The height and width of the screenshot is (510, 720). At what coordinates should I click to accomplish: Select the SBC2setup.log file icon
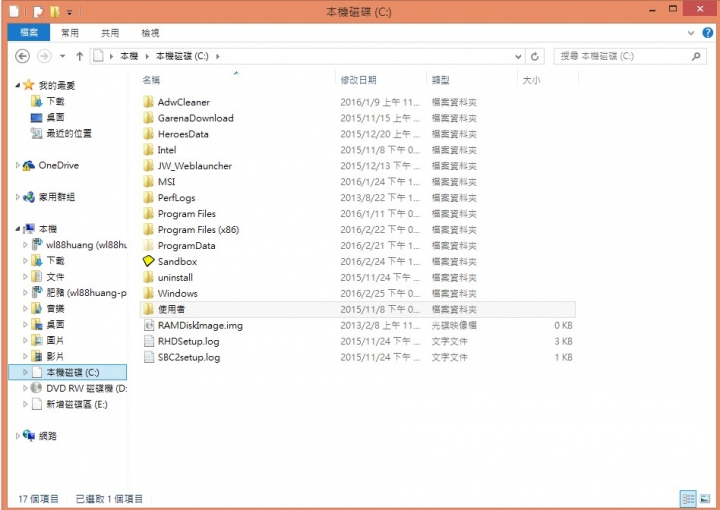(148, 357)
